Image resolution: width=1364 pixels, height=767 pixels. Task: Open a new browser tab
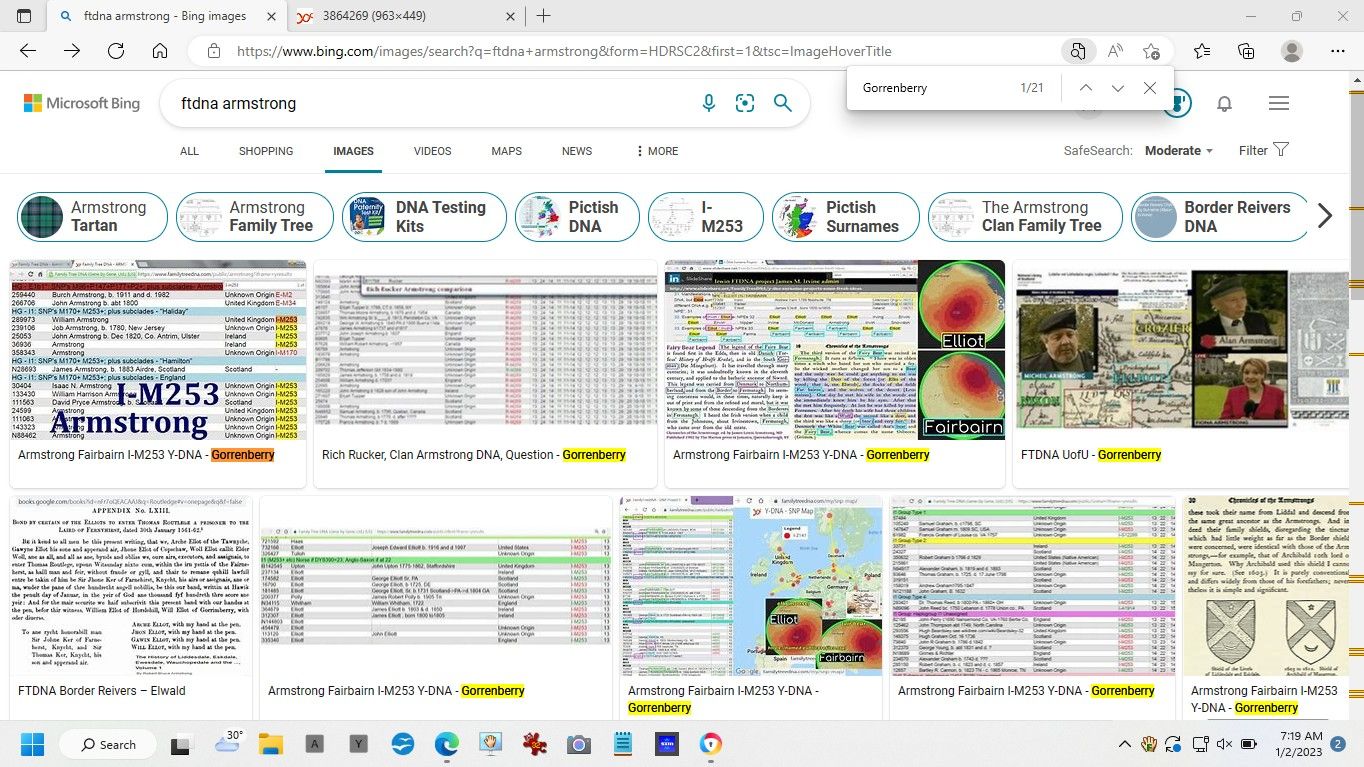coord(543,16)
